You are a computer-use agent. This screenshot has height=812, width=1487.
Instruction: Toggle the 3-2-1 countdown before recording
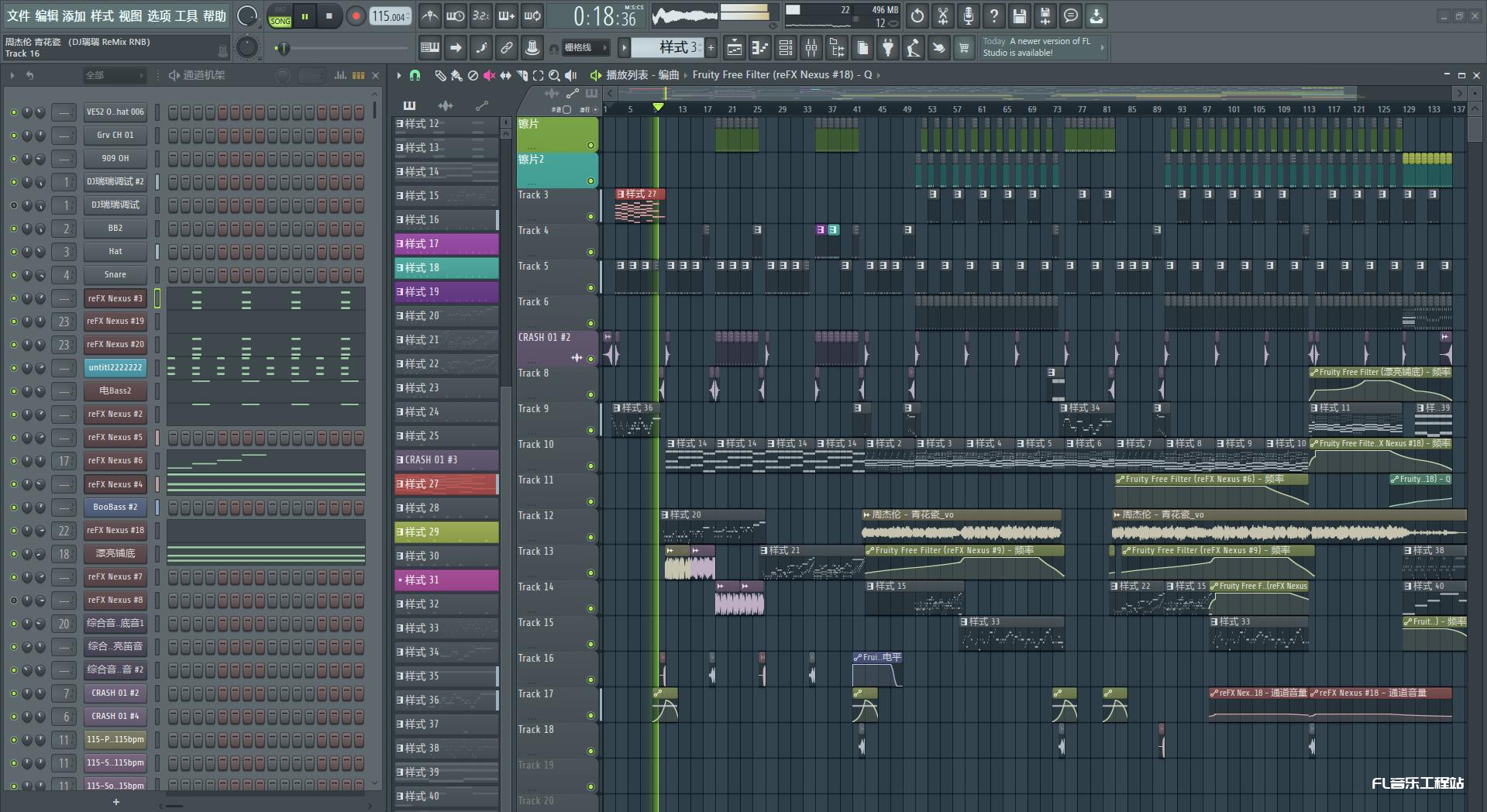pos(481,15)
